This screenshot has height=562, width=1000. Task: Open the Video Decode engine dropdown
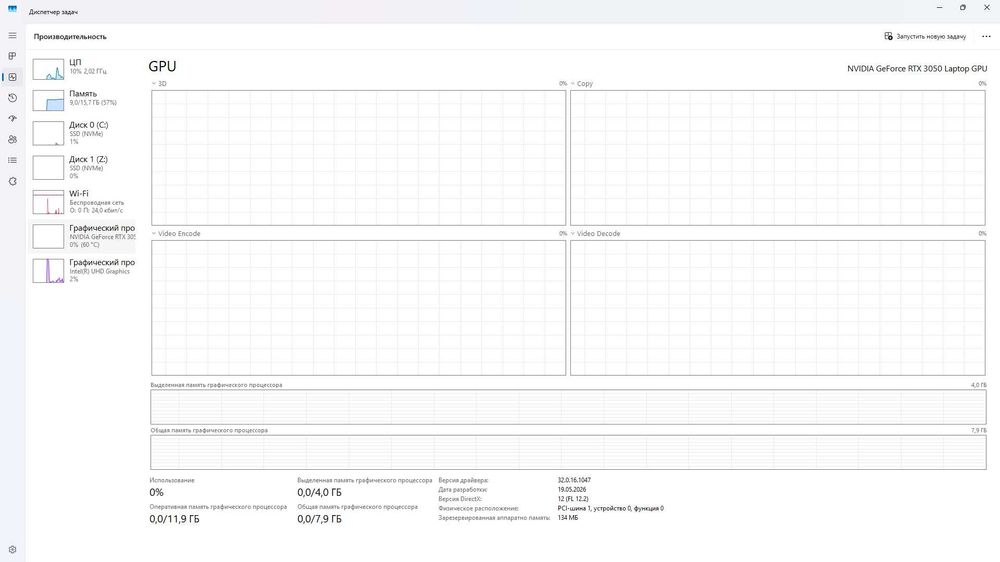pos(595,233)
